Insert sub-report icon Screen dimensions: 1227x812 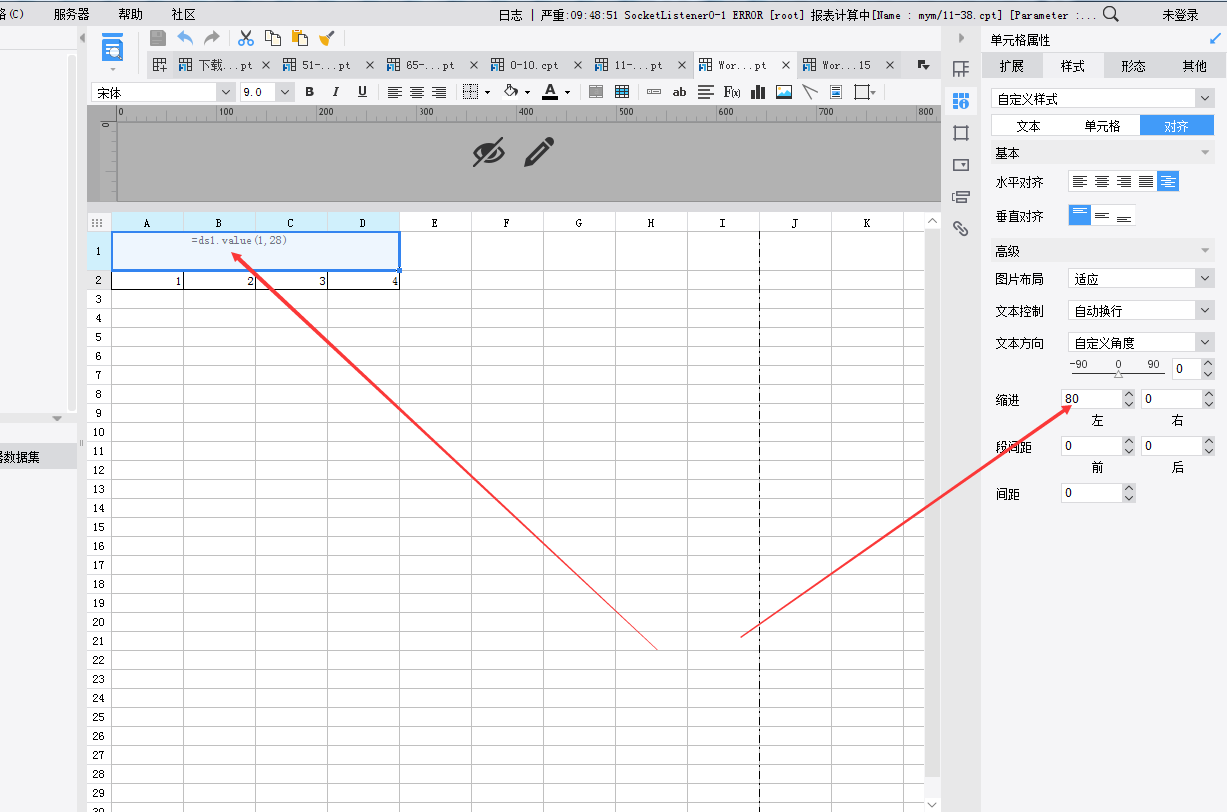click(836, 92)
